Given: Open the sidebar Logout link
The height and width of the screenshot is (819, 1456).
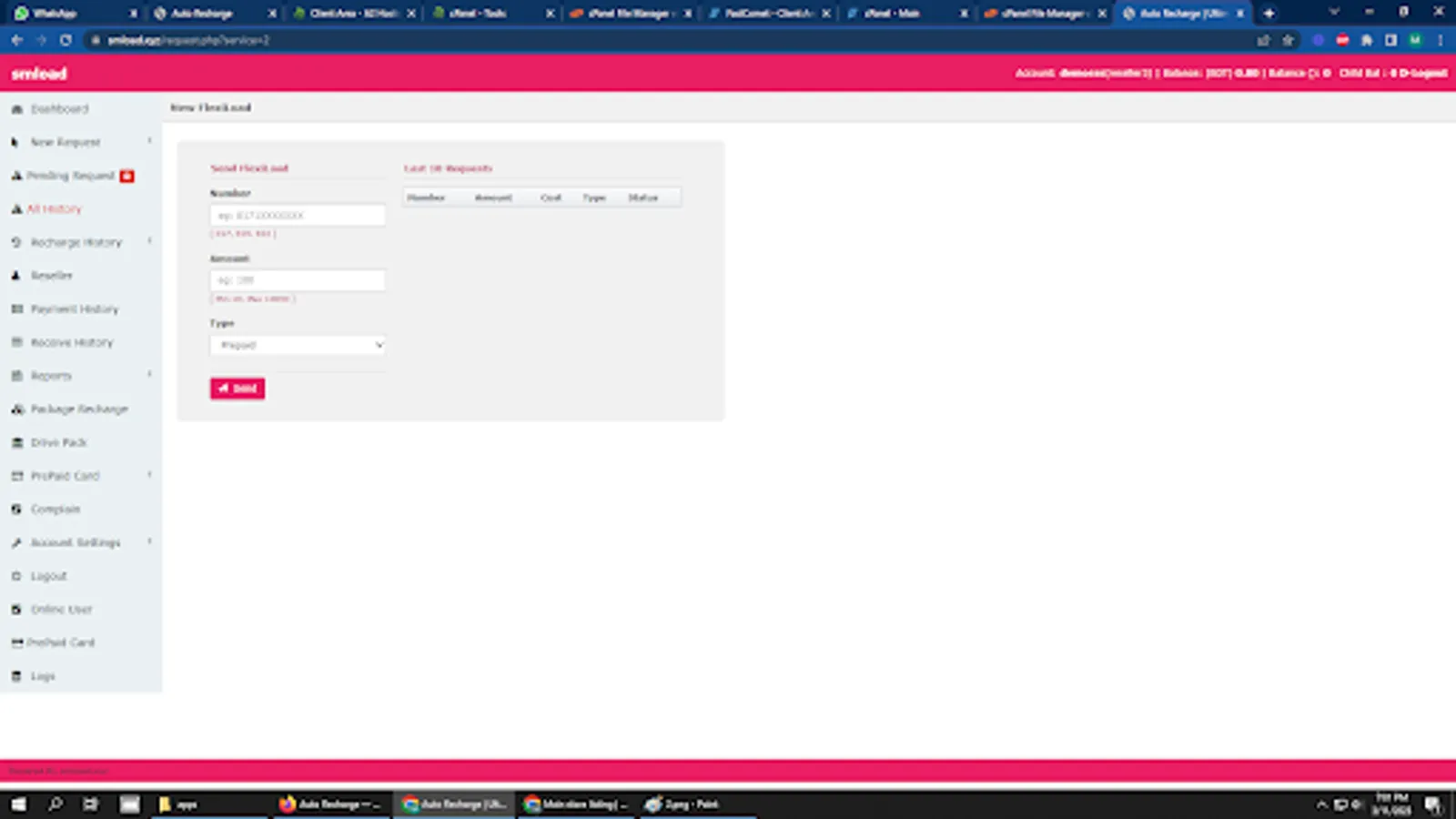Looking at the screenshot, I should pyautogui.click(x=48, y=576).
